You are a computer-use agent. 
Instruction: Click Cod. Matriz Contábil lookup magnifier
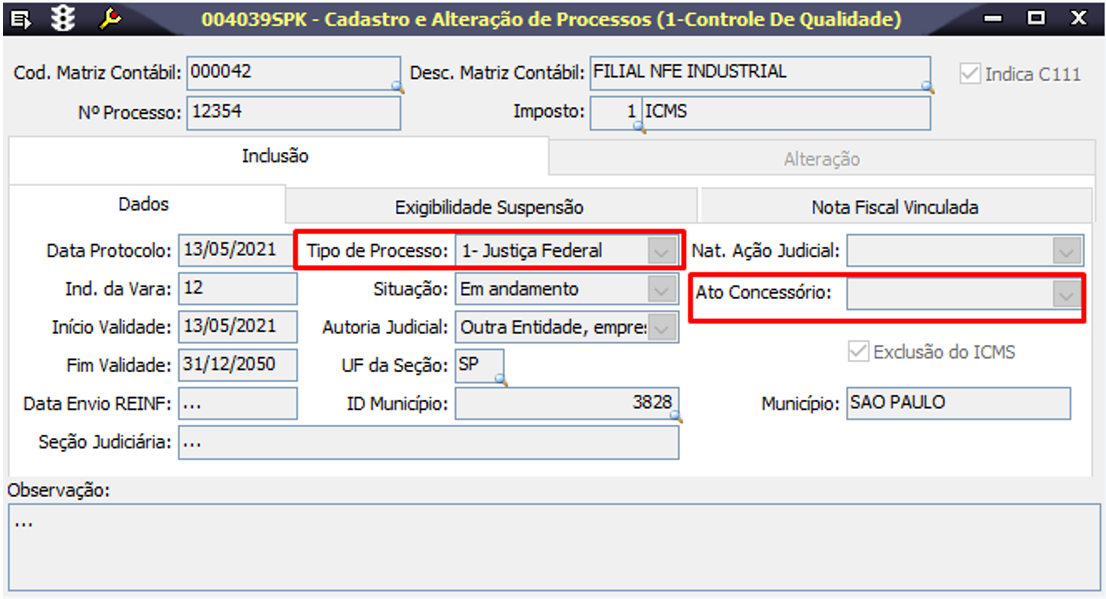click(396, 88)
